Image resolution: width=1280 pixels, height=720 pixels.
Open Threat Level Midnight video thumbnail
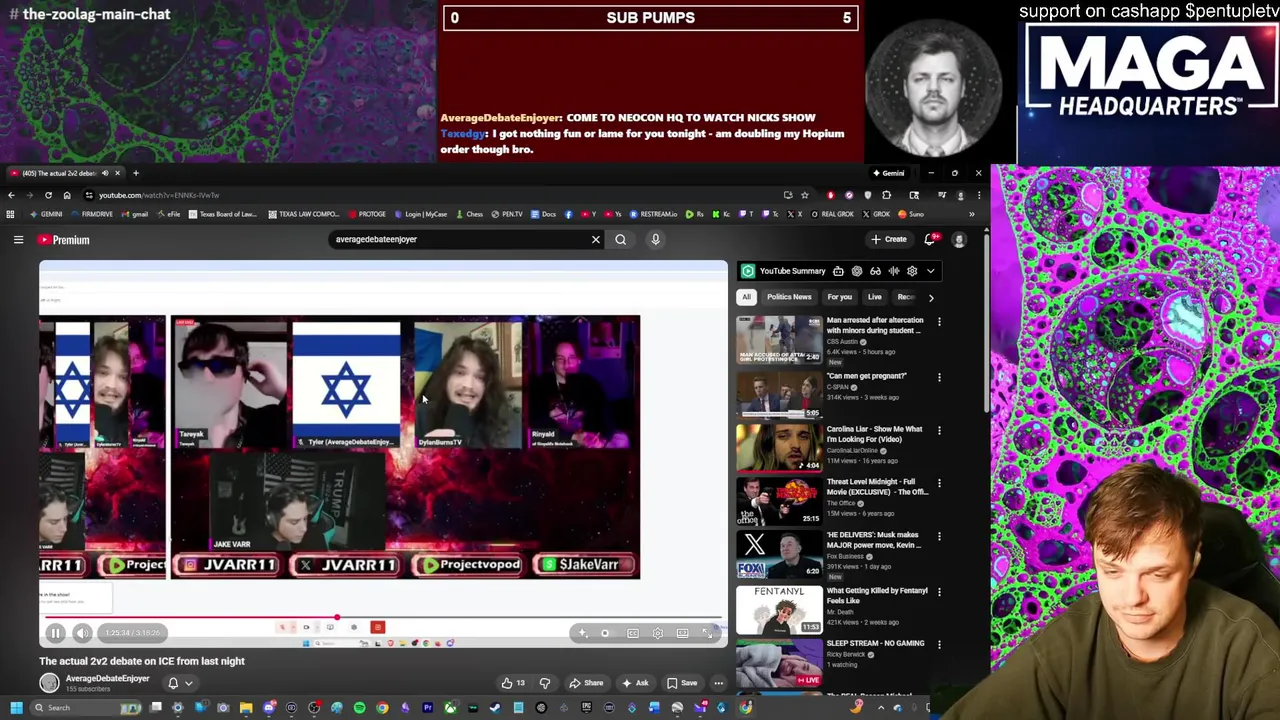click(779, 502)
